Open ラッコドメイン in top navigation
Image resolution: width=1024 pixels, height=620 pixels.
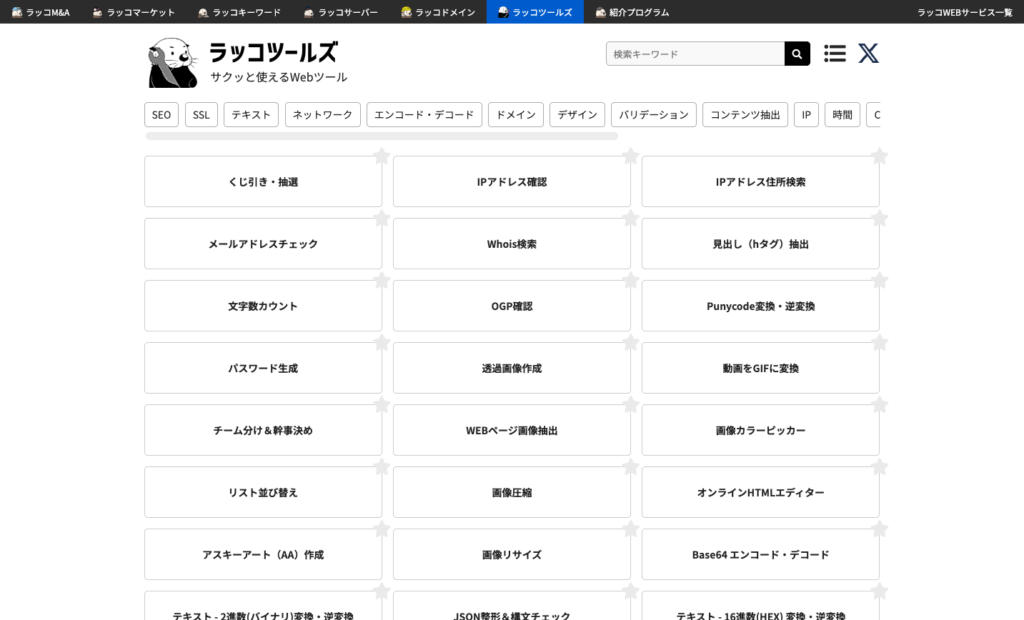438,12
